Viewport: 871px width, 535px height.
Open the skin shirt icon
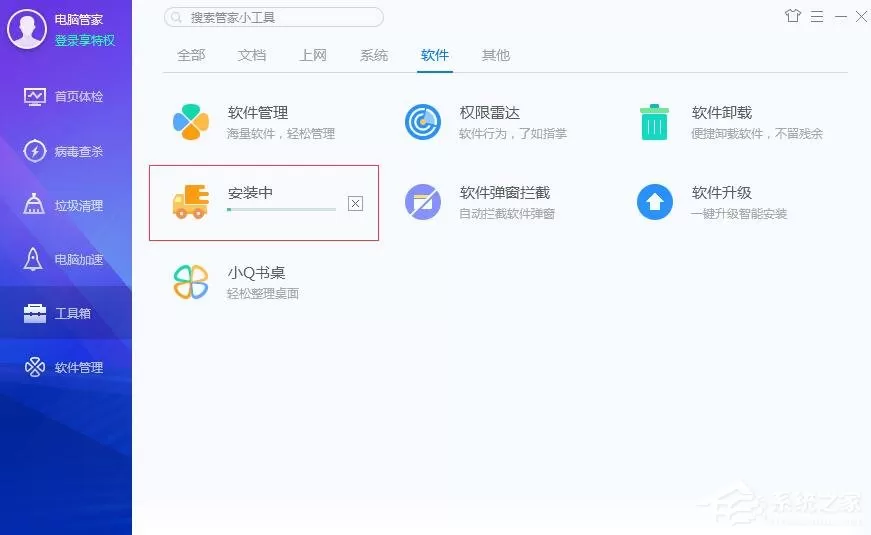pos(793,16)
